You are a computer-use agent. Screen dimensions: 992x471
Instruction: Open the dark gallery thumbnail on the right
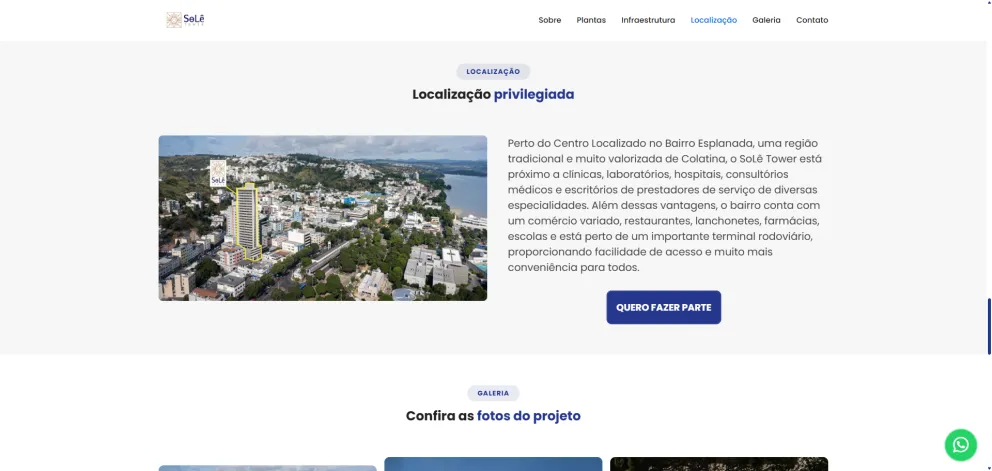tap(719, 464)
